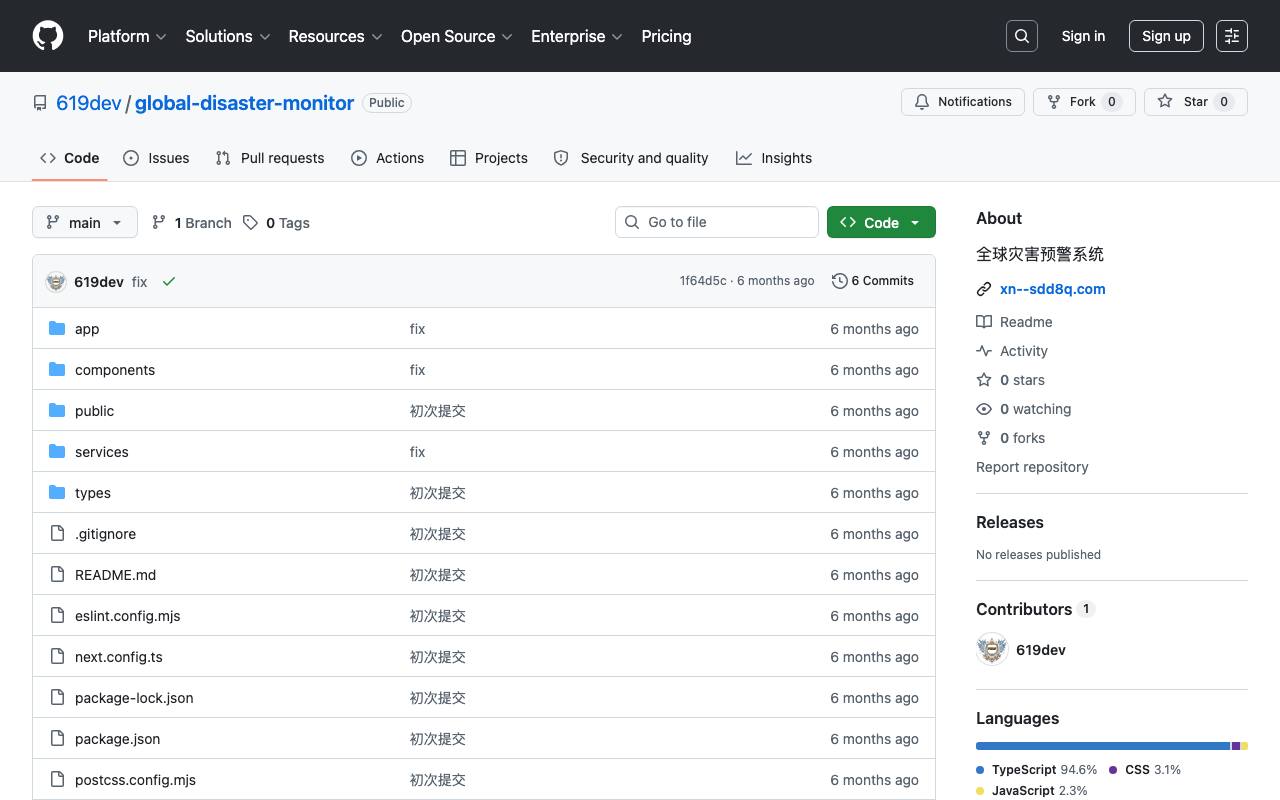
Task: Click the app folder icon
Action: (x=57, y=328)
